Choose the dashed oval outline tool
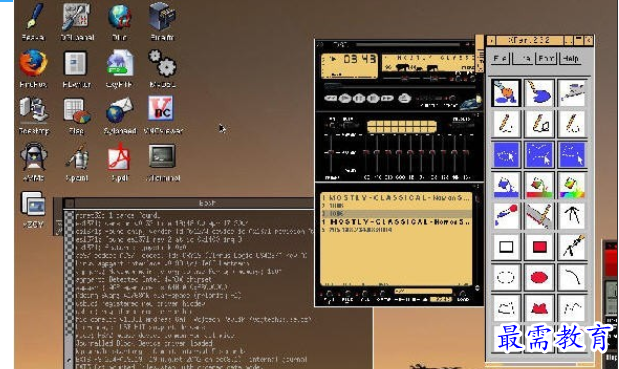 [x=506, y=278]
